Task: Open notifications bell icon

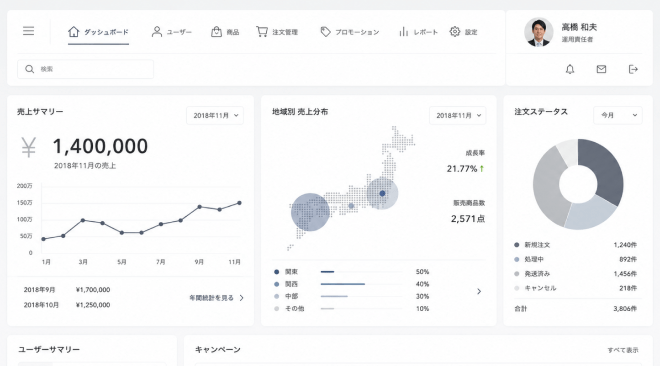Action: point(570,69)
